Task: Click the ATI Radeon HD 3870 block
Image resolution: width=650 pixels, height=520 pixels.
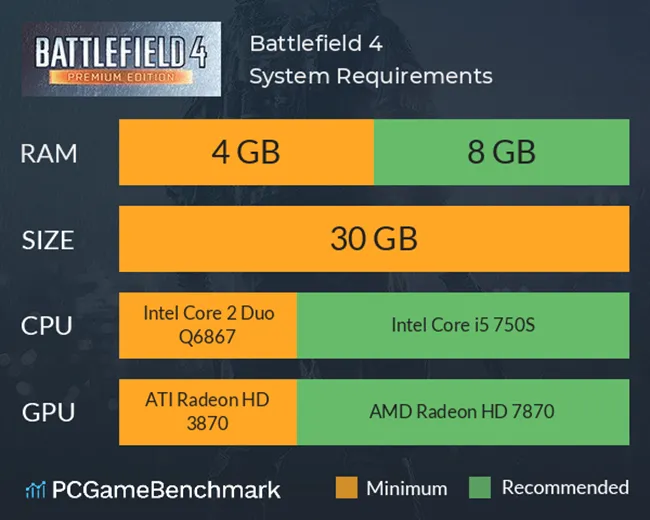Action: (208, 412)
